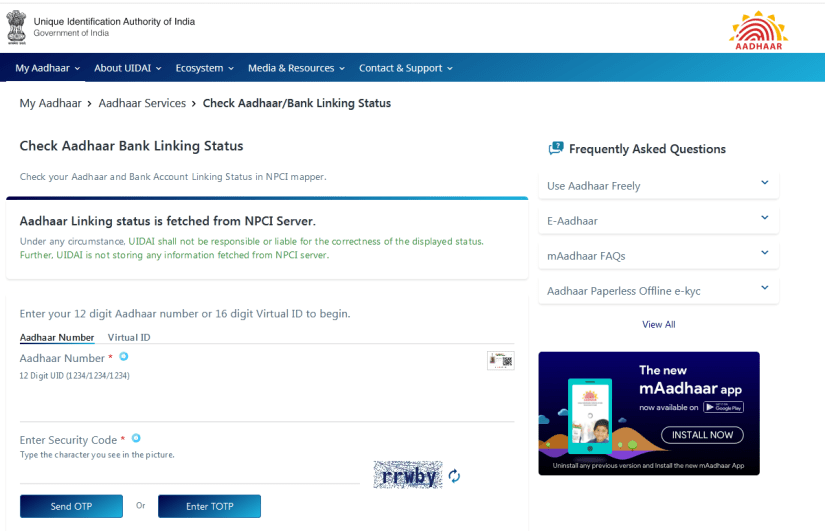
Task: Switch to the Virtual ID tab
Action: pyautogui.click(x=129, y=337)
